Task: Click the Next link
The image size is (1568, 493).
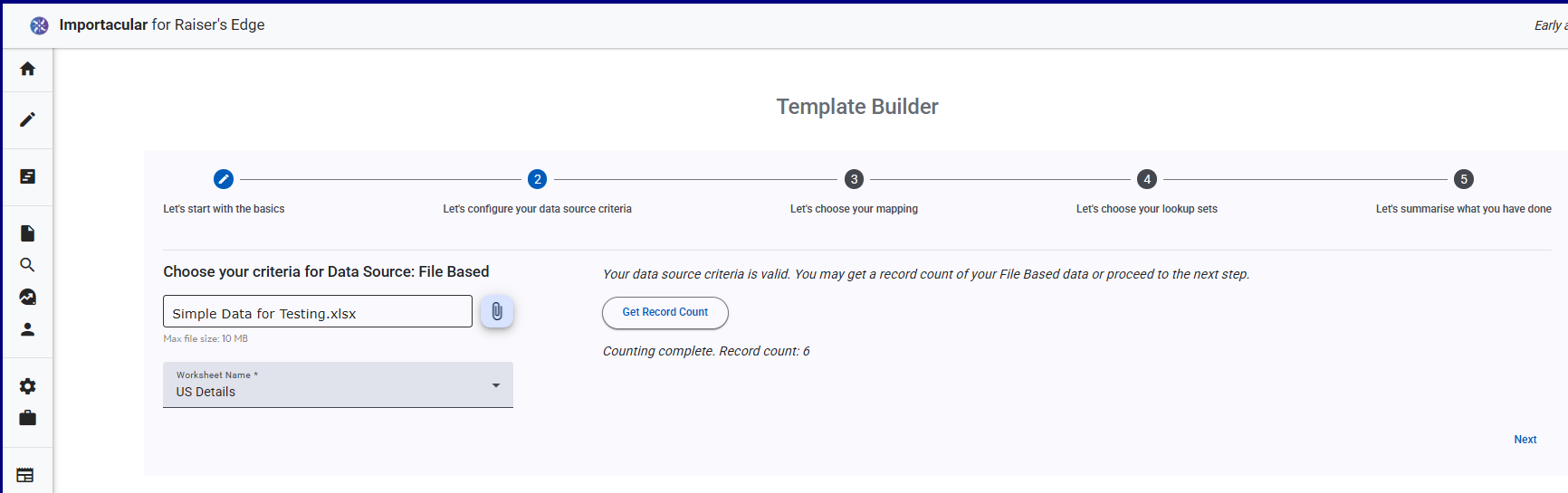Action: tap(1525, 440)
